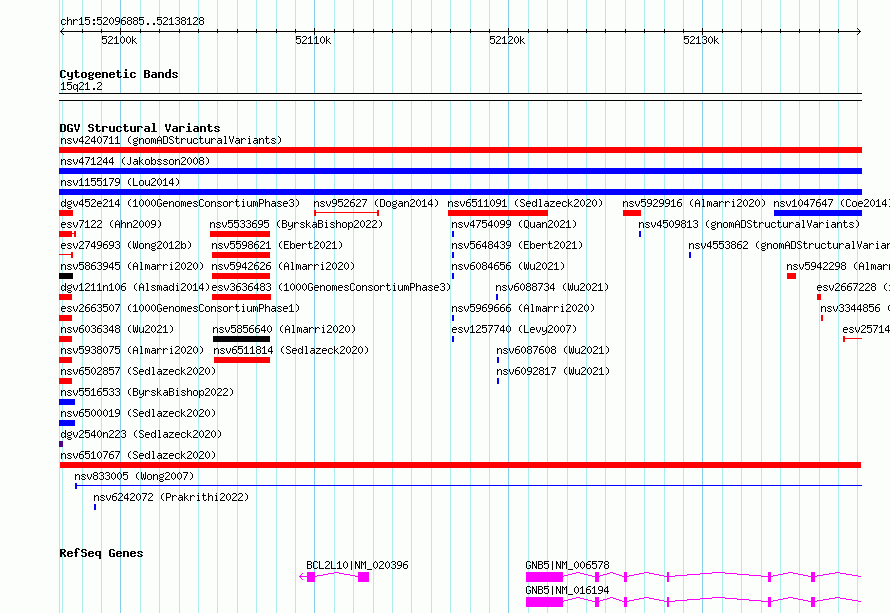This screenshot has height=613, width=890.
Task: Click the red bar under nsv6511091
Action: pyautogui.click(x=498, y=213)
